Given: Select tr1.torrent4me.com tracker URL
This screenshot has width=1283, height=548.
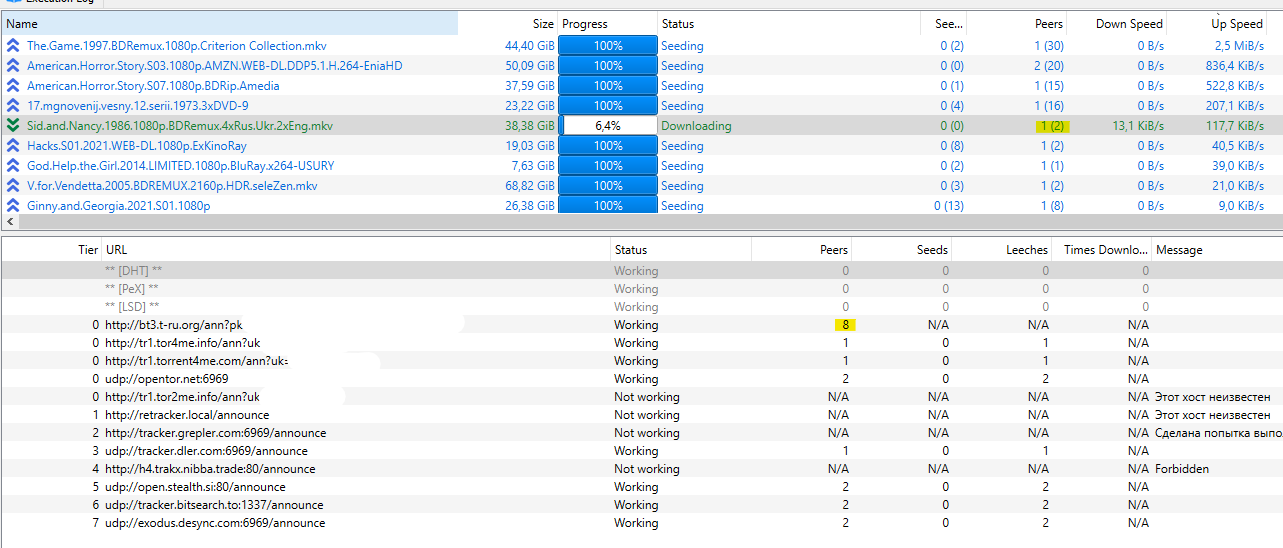Looking at the screenshot, I should (196, 361).
